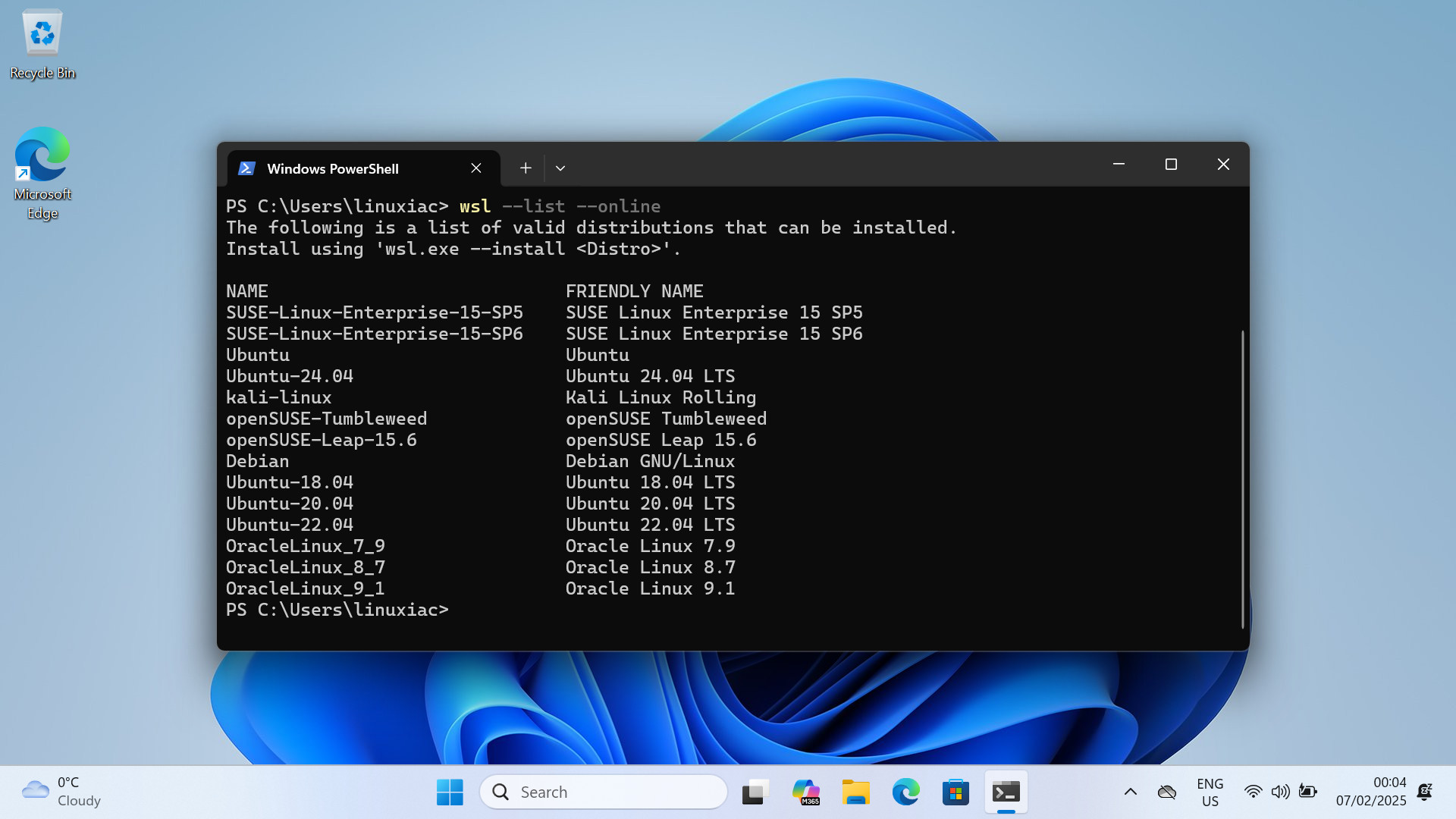Click OracleLinux_9_1 in the NAME column
Viewport: 1456px width, 819px height.
(306, 588)
